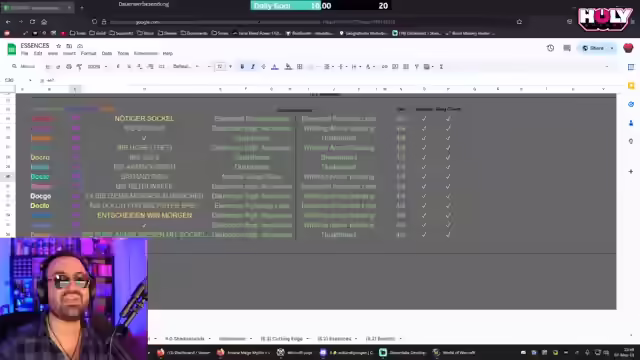Open version history clock icon
Viewport: 640px width, 360px height.
[x=550, y=48]
